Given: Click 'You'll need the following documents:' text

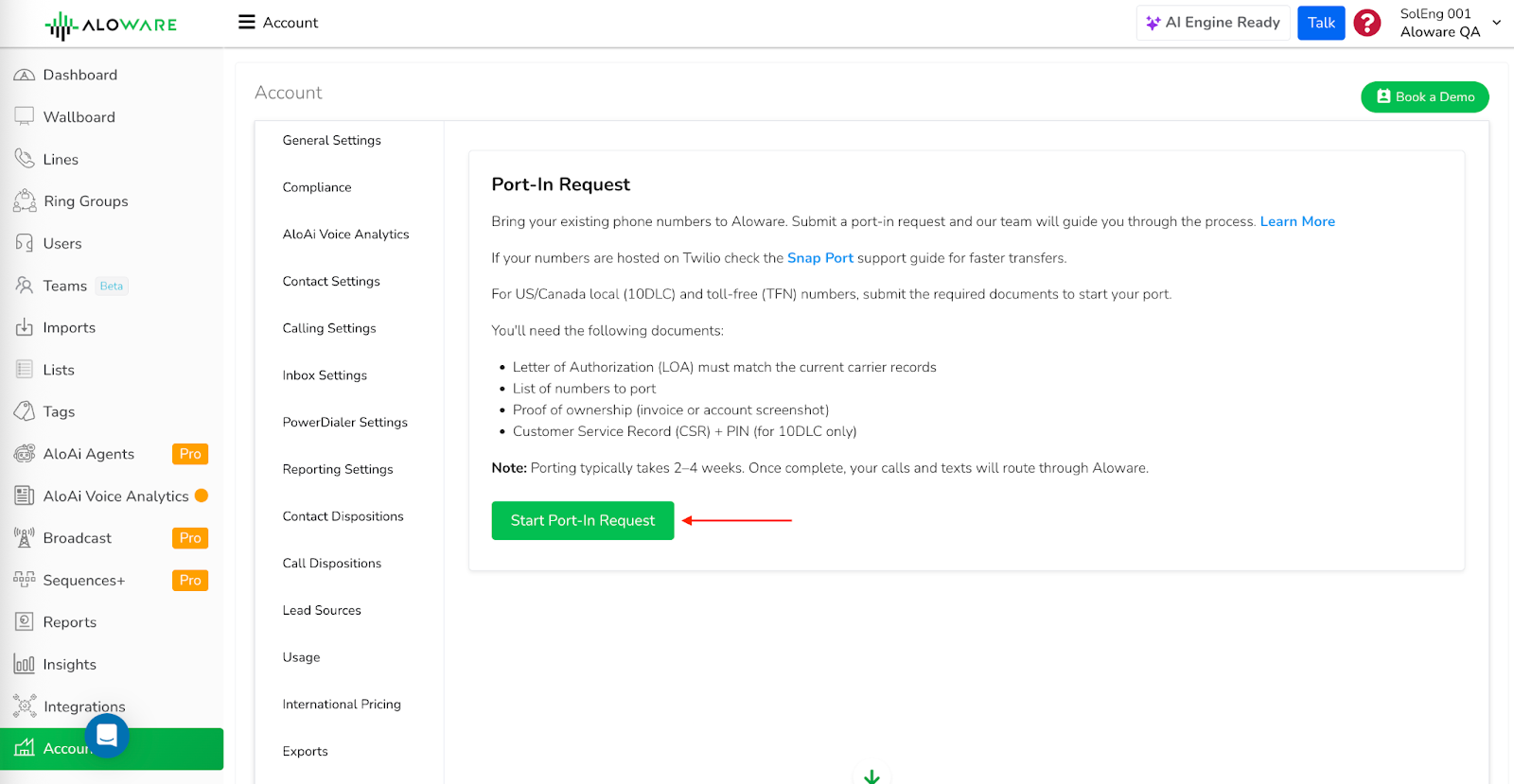Looking at the screenshot, I should [x=607, y=331].
